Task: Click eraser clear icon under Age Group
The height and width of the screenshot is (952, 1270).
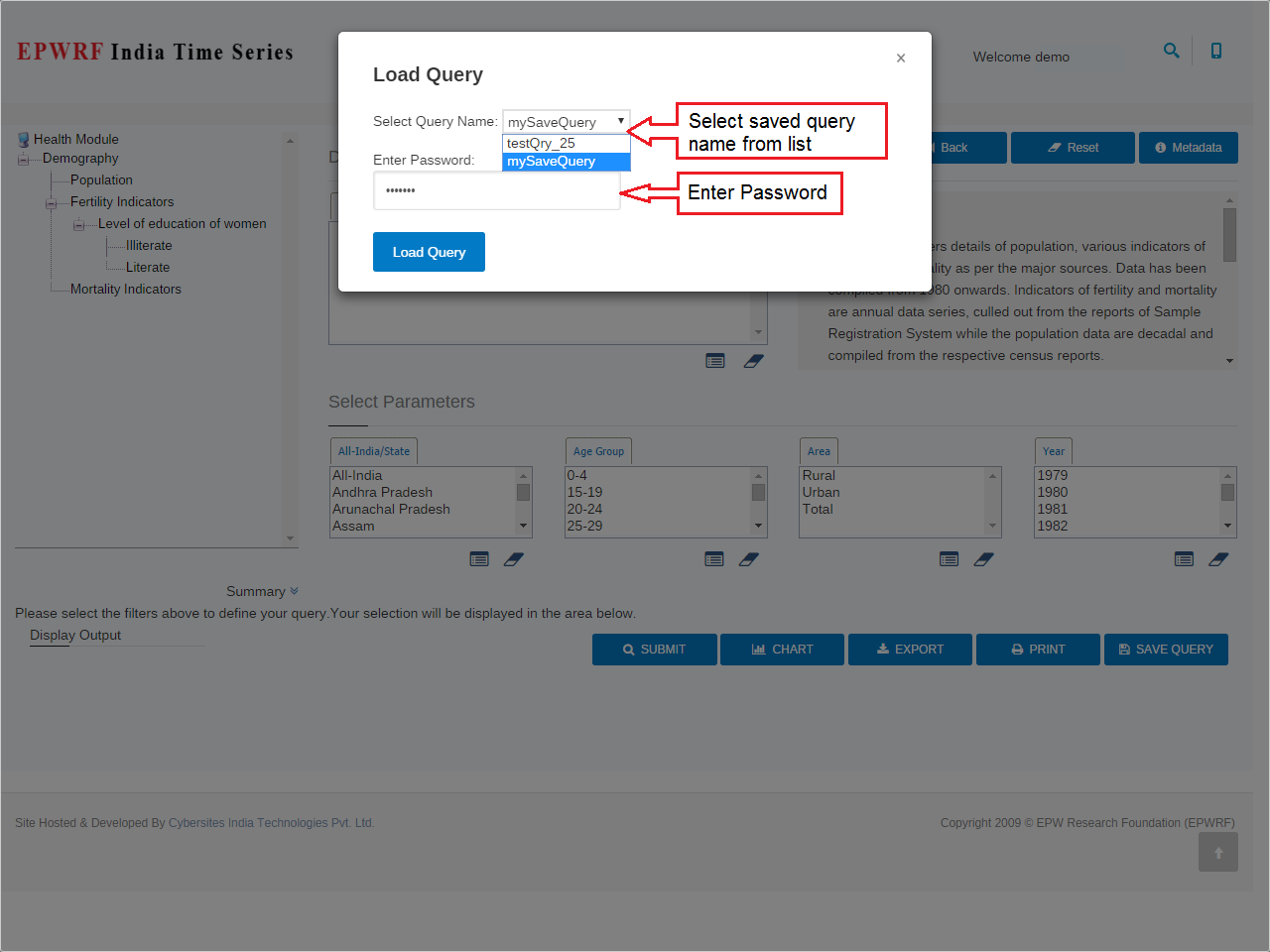Action: (x=749, y=559)
